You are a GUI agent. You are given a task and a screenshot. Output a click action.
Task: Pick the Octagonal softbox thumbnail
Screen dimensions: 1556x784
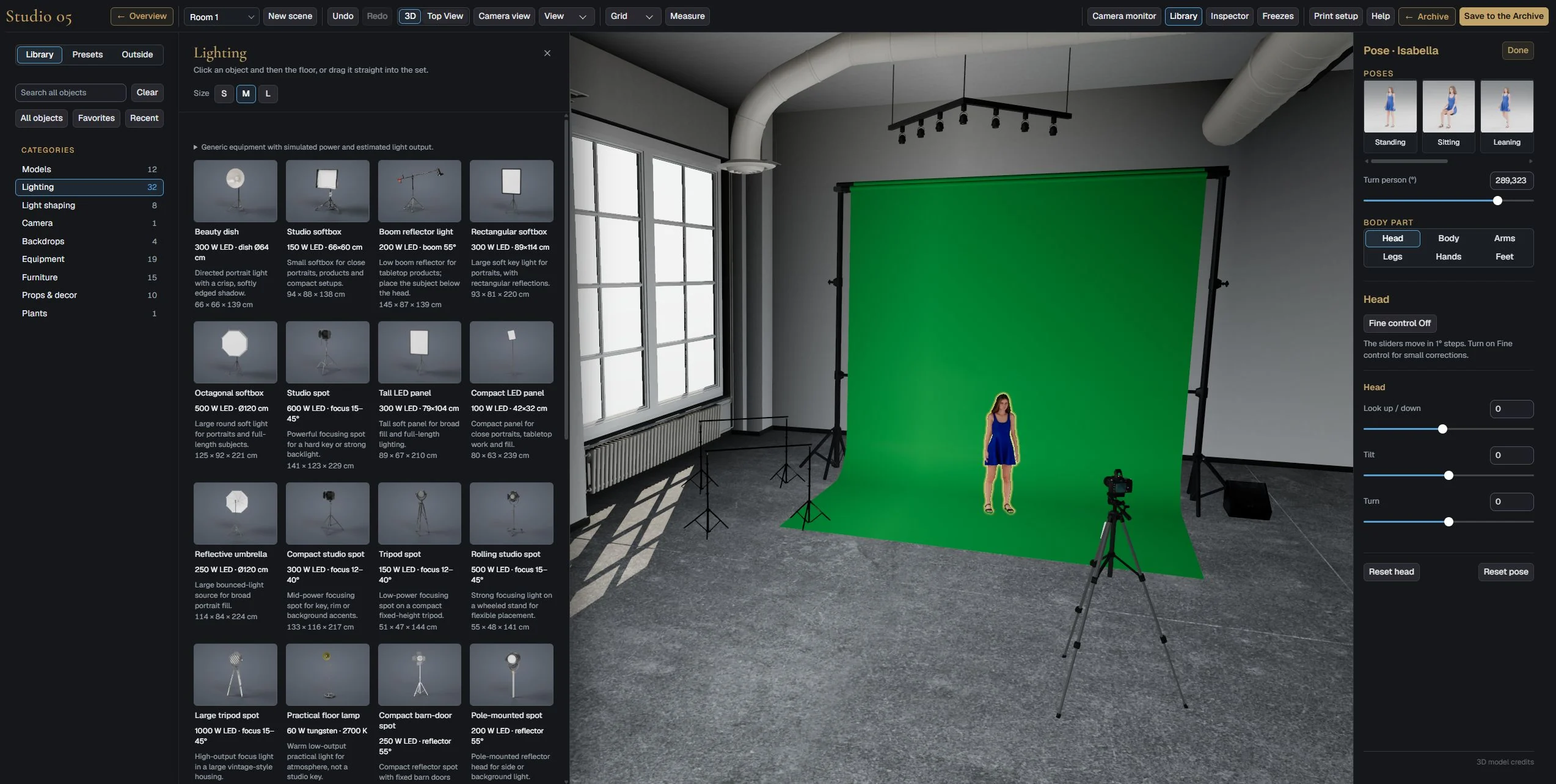pos(235,352)
